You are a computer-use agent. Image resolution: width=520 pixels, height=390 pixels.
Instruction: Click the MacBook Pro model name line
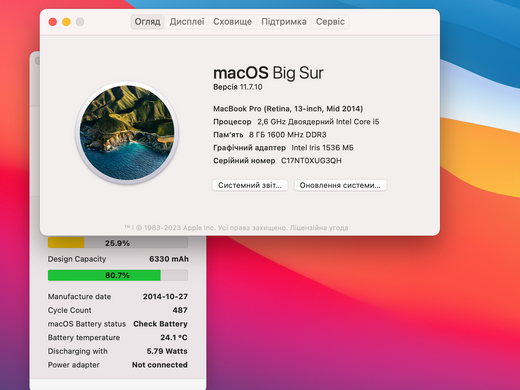click(288, 109)
